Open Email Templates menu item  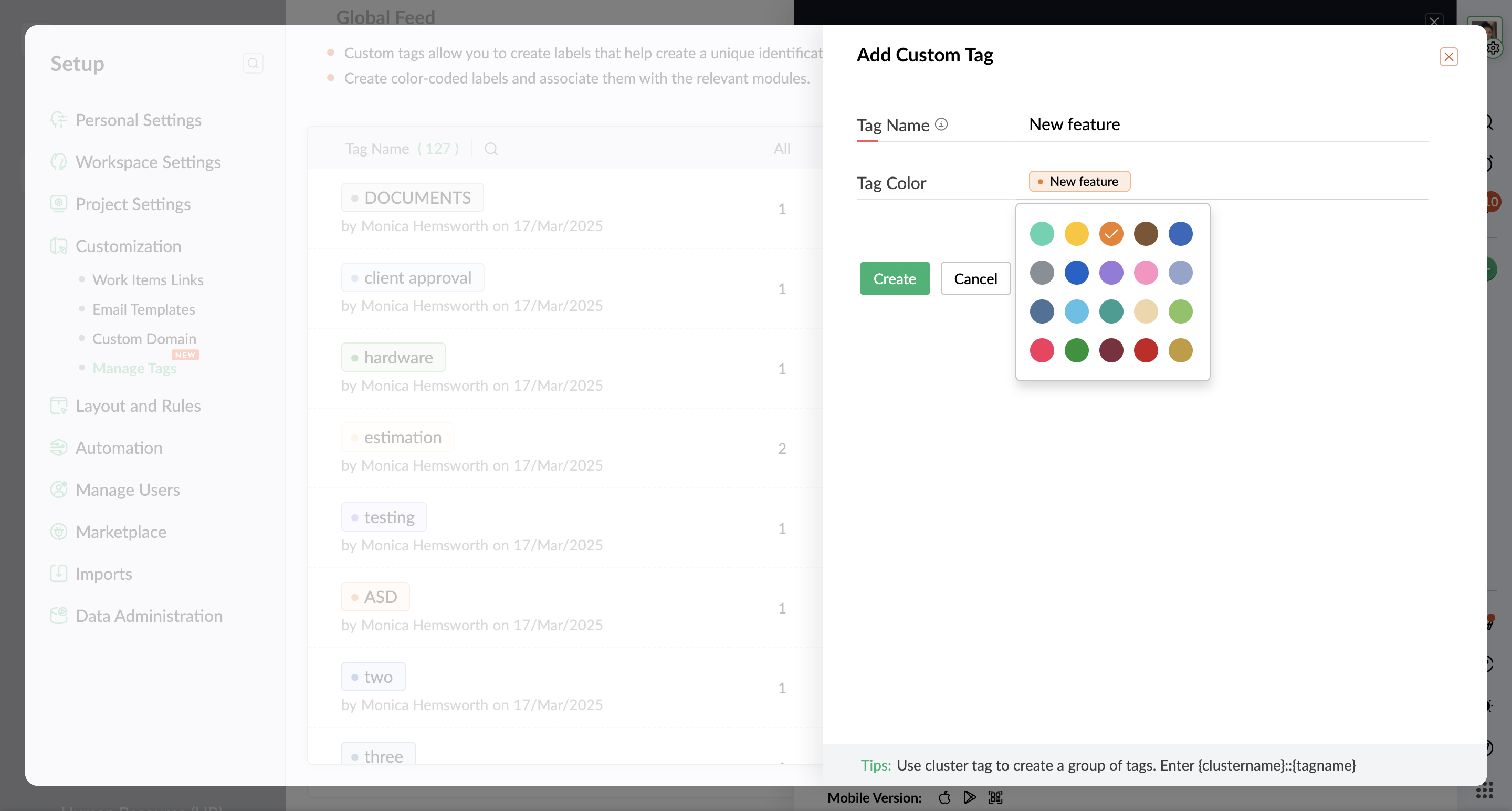[143, 309]
